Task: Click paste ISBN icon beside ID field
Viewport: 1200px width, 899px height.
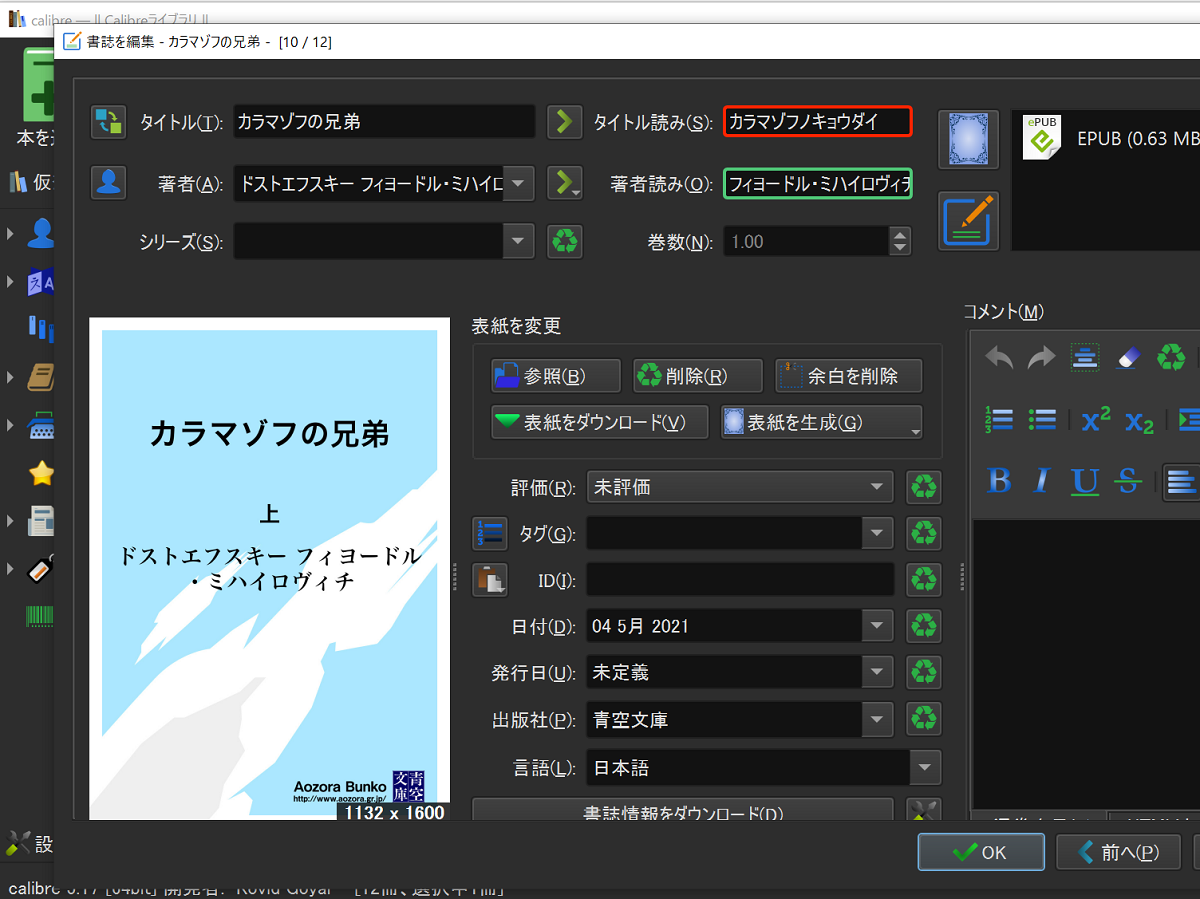Action: pyautogui.click(x=490, y=580)
